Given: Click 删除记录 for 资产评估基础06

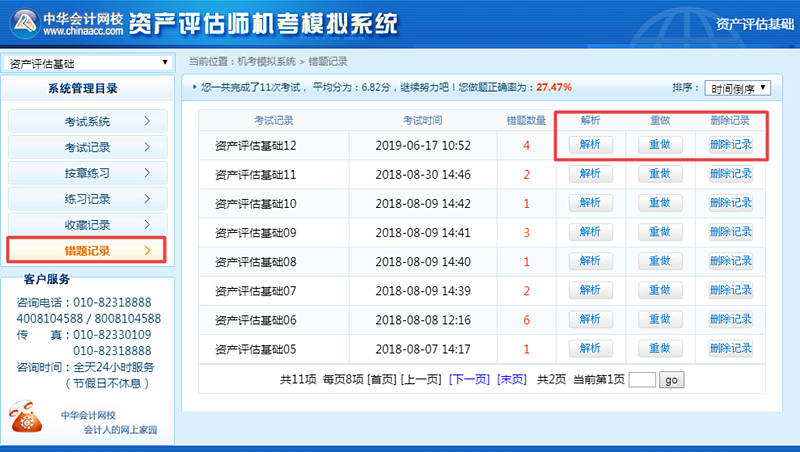Looking at the screenshot, I should 731,319.
